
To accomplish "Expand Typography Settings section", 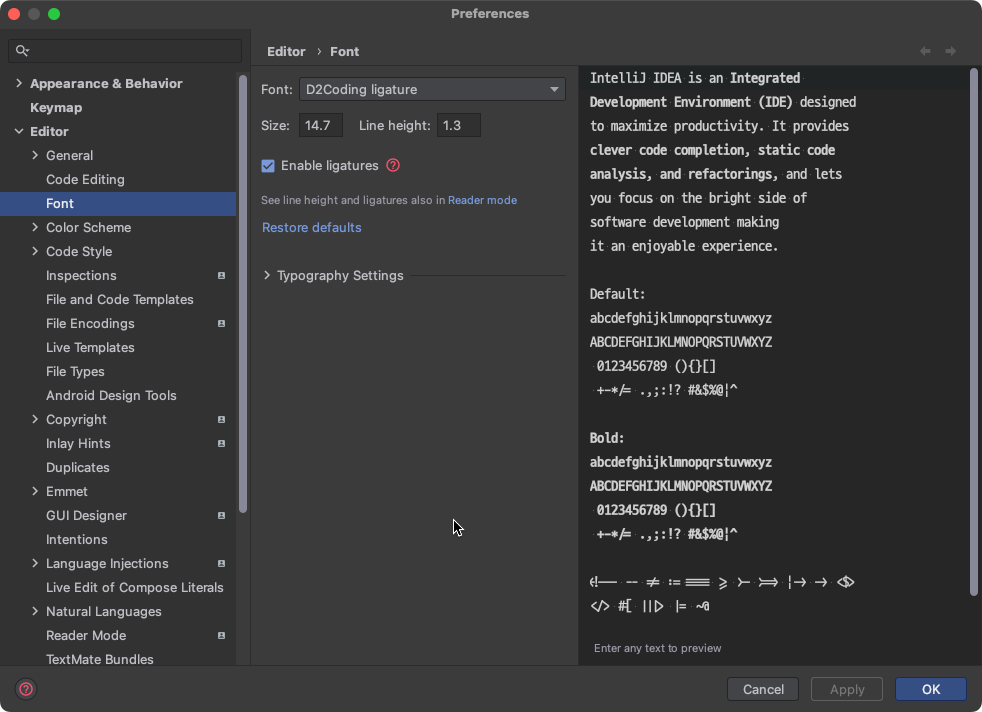I will pyautogui.click(x=267, y=276).
